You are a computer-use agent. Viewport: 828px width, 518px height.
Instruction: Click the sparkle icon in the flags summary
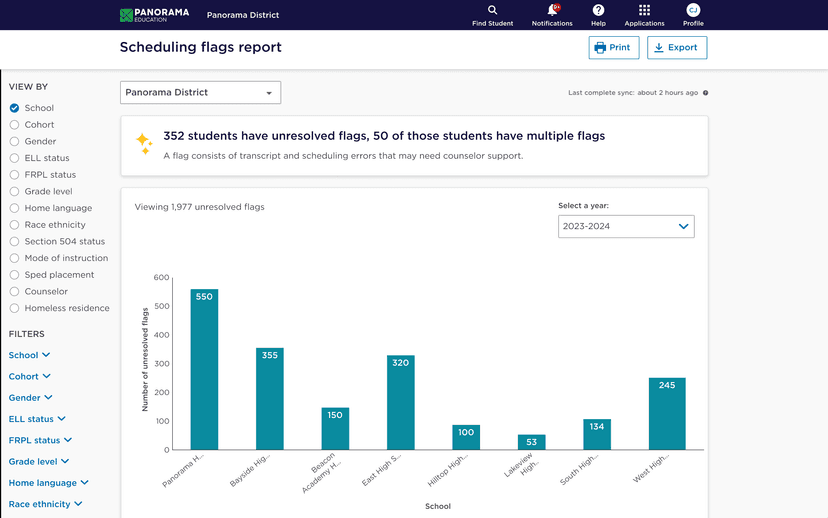point(144,142)
